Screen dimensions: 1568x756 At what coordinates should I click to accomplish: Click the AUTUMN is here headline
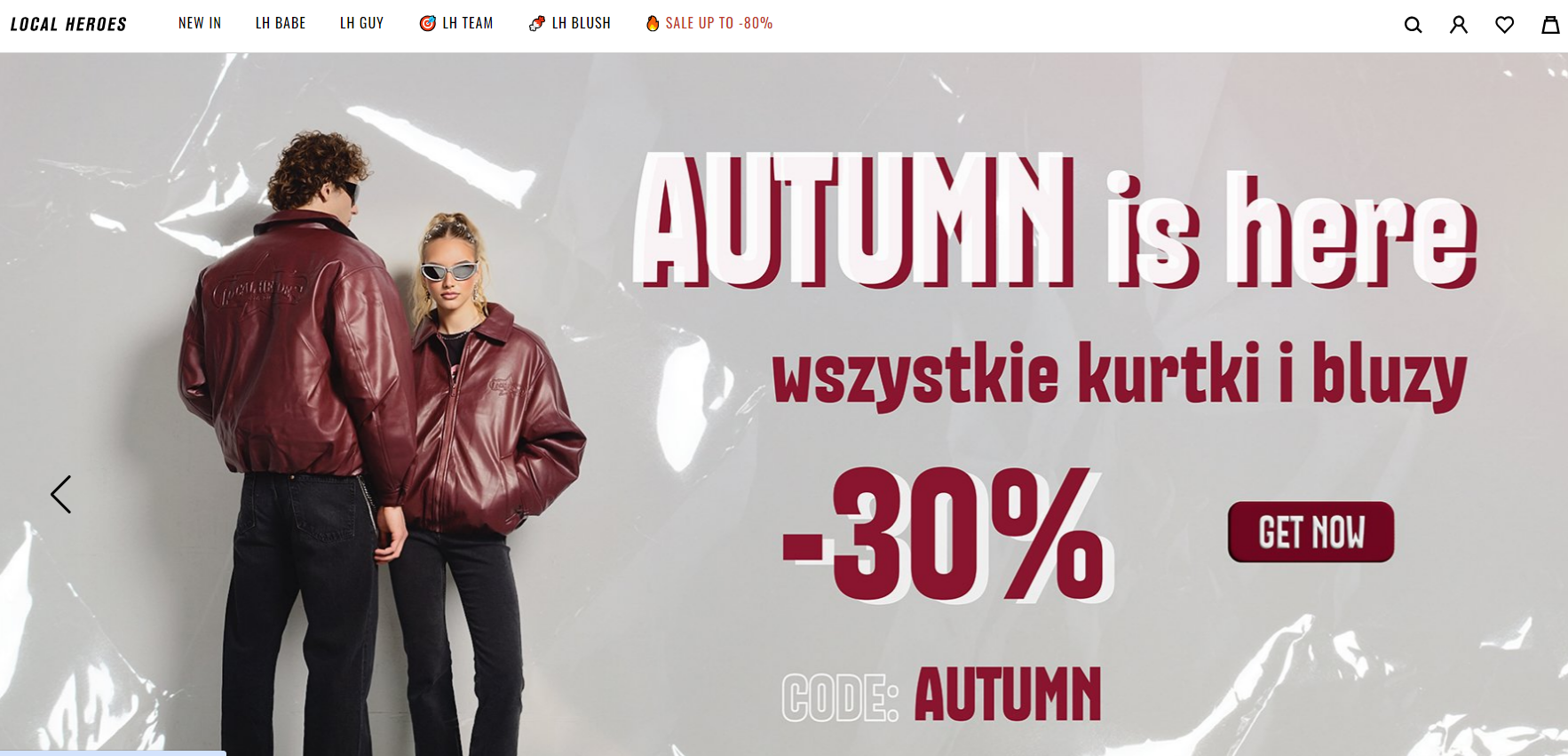pos(1054,220)
